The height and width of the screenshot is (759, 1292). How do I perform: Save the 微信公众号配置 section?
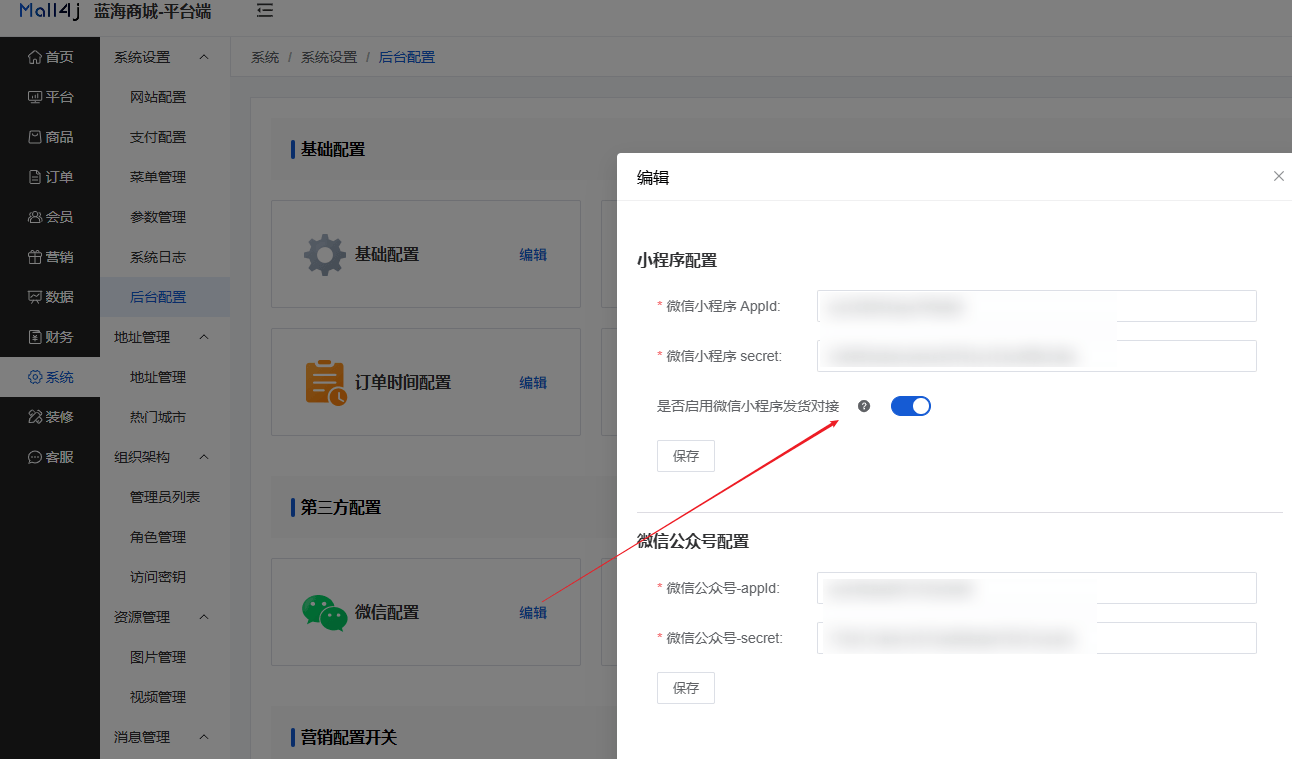tap(686, 688)
